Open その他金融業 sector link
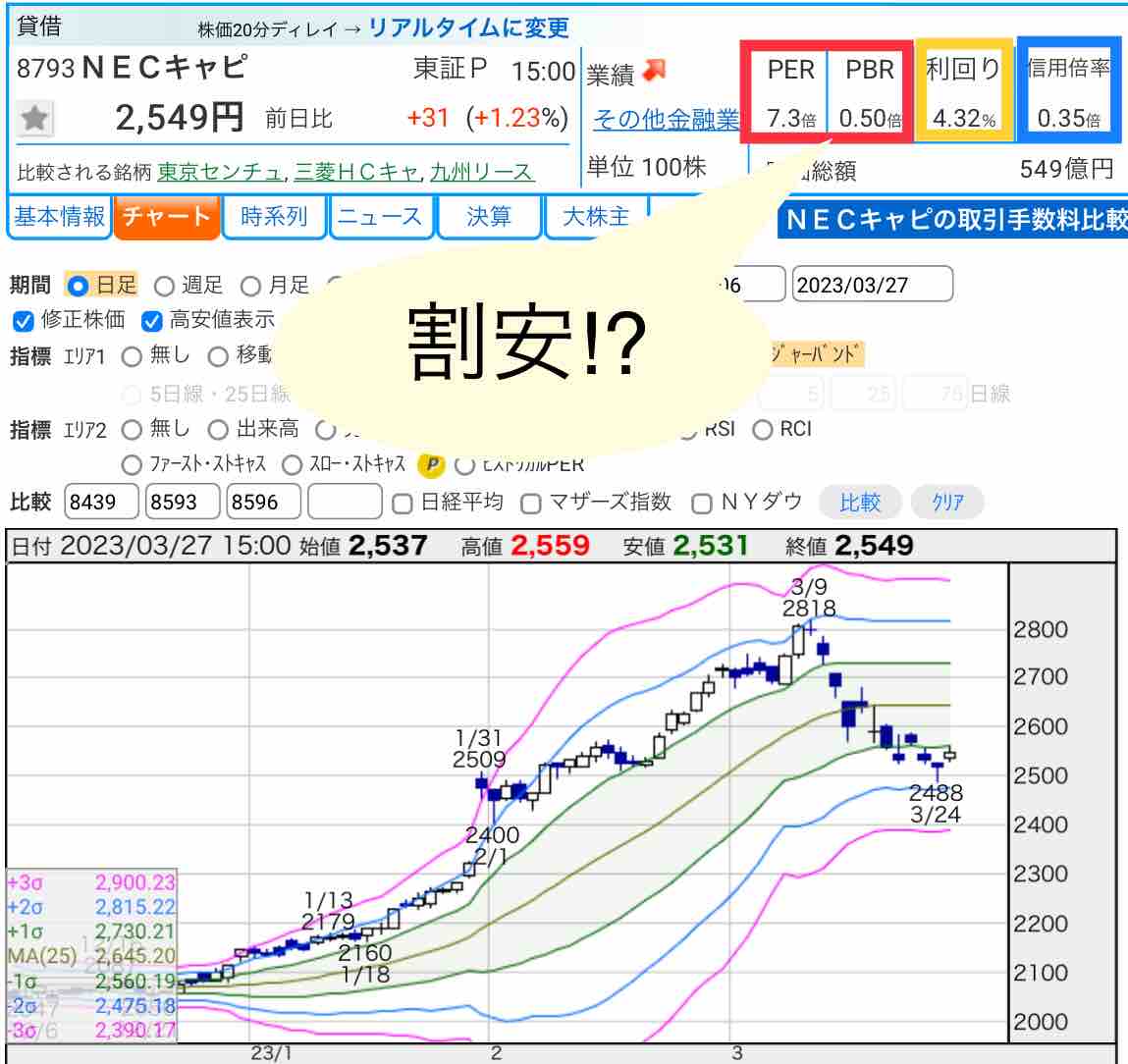The width and height of the screenshot is (1128, 1064). 666,119
